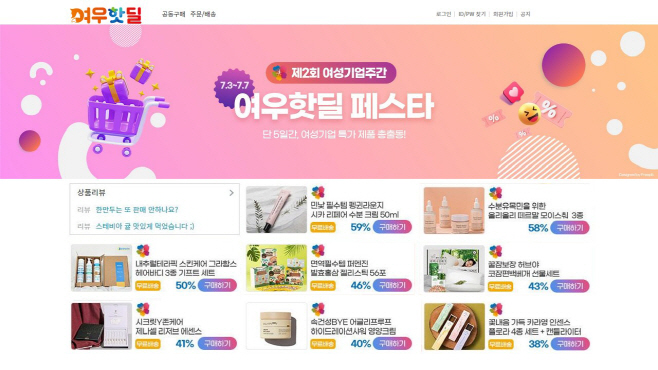Viewport: 658px width, 370px height.
Task: Open the 공동구매 menu
Action: point(173,14)
